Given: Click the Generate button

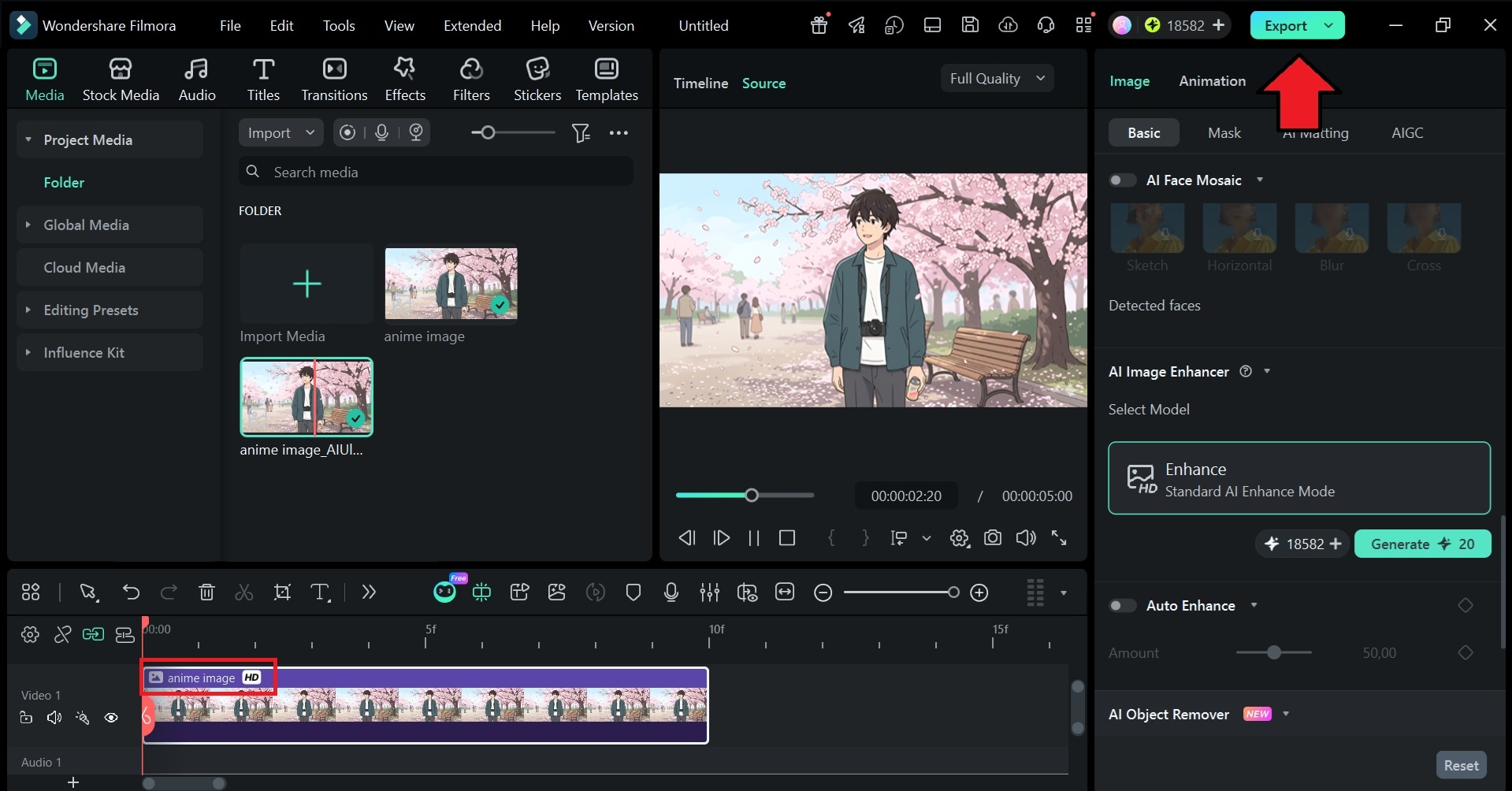Looking at the screenshot, I should tap(1422, 544).
